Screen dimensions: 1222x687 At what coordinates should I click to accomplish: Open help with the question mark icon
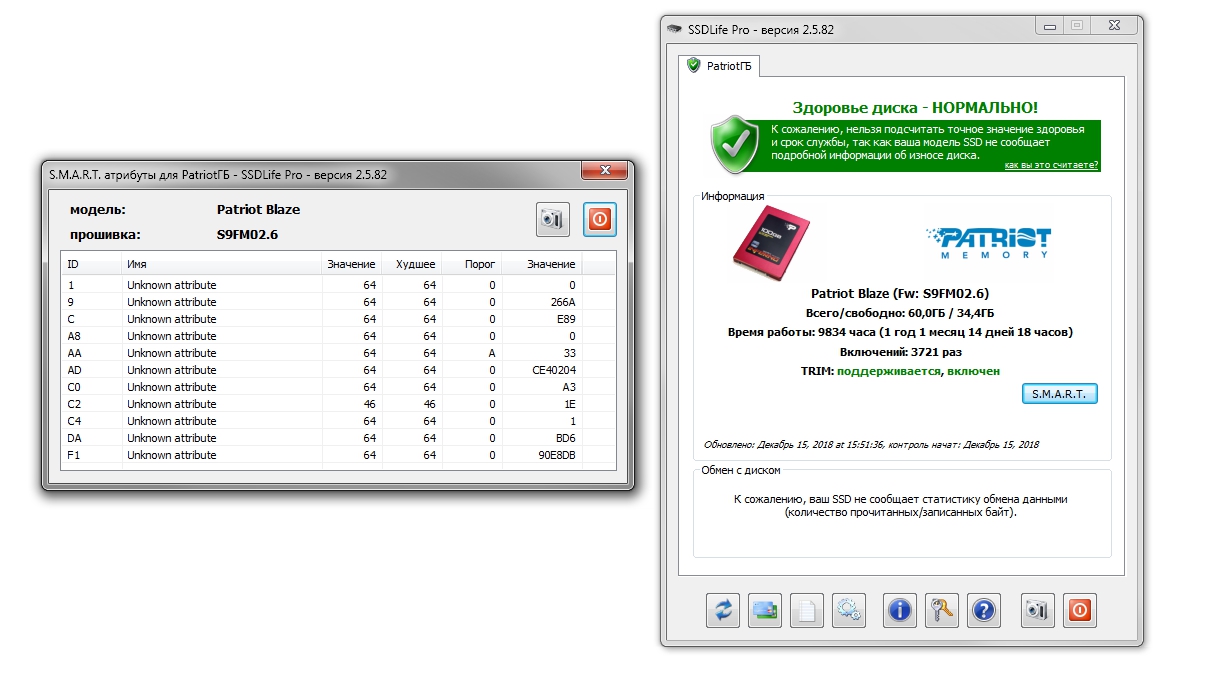(984, 609)
